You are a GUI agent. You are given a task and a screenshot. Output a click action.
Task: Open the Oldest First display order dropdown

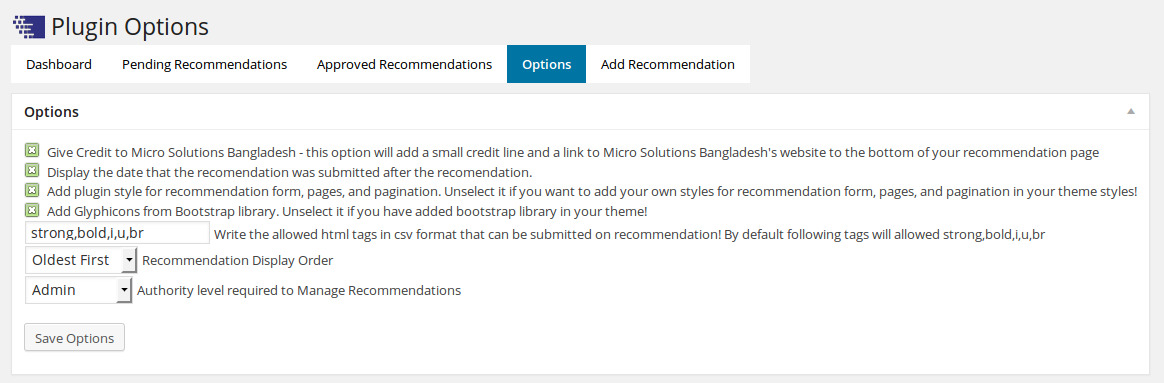81,261
